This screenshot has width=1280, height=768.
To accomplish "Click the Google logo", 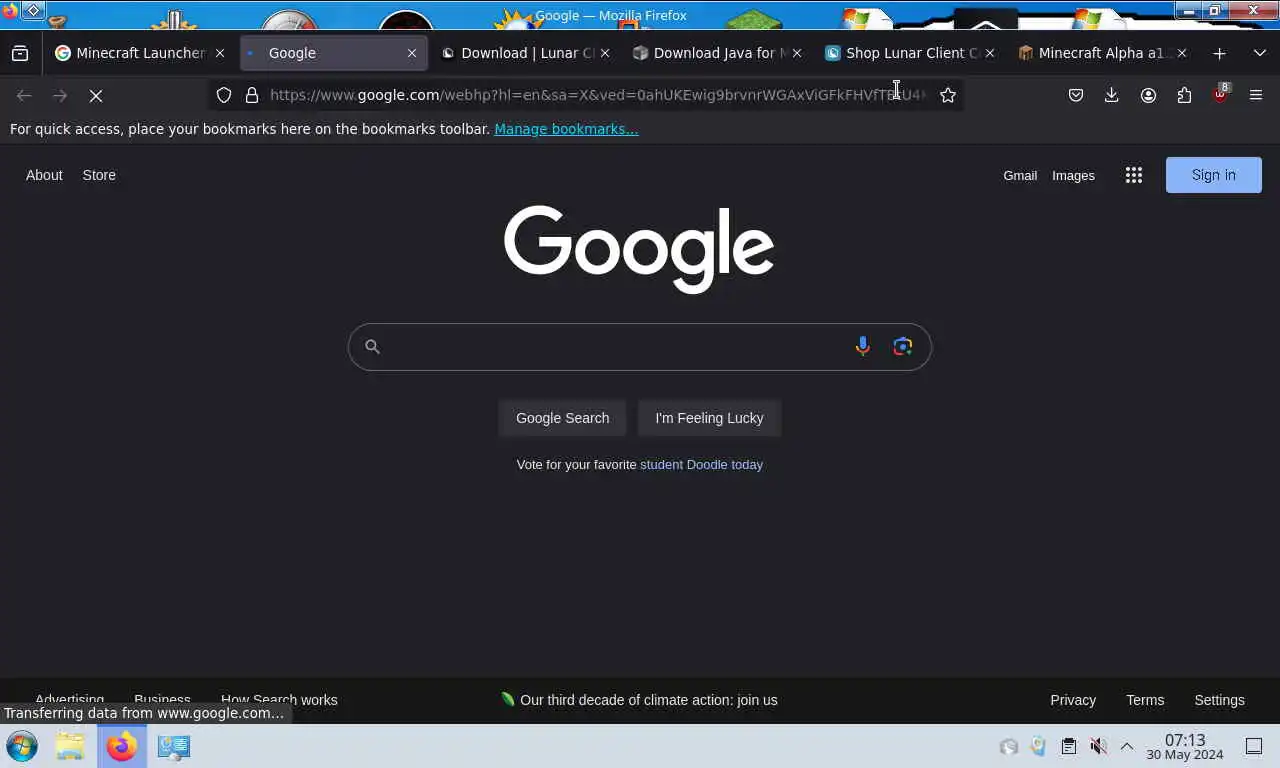I will pyautogui.click(x=639, y=249).
